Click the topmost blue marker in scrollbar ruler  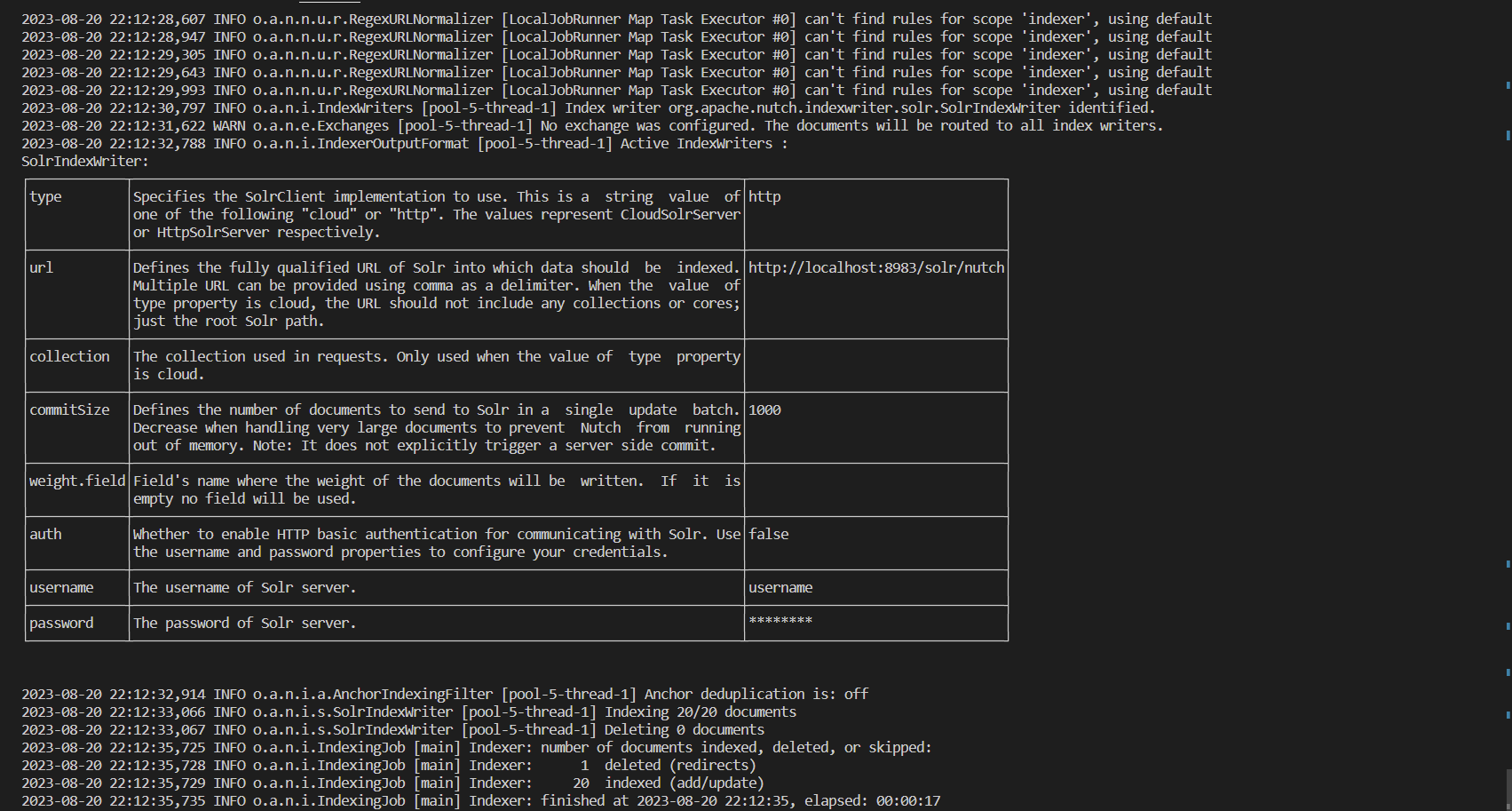[x=1508, y=85]
